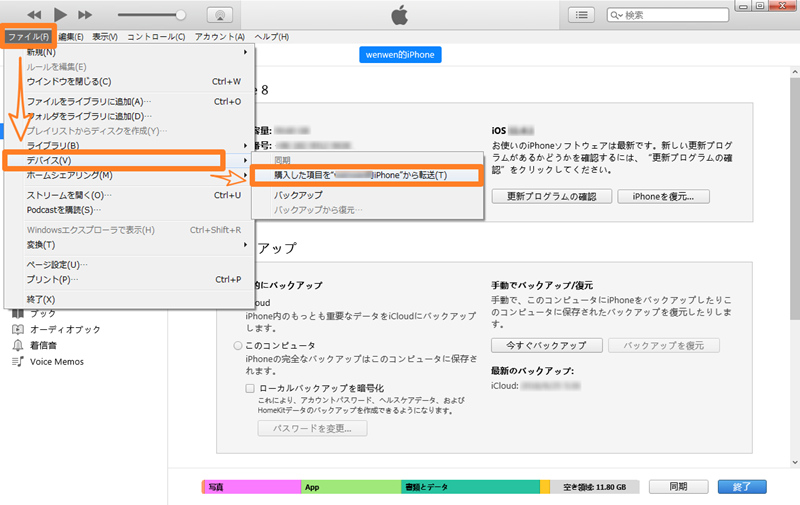Click the scrollbar down arrow
This screenshot has height=505, width=800.
794,462
